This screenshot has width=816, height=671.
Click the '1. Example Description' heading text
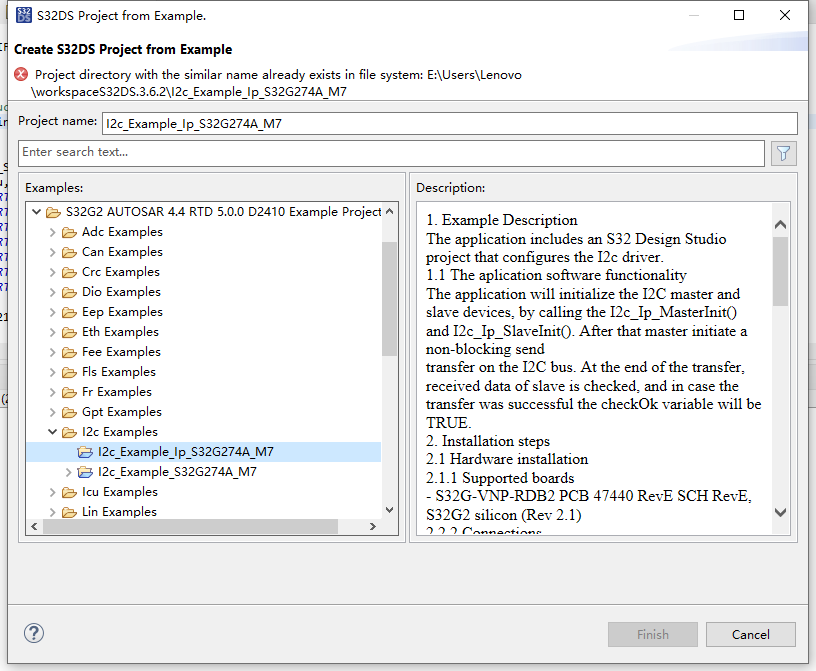[502, 220]
